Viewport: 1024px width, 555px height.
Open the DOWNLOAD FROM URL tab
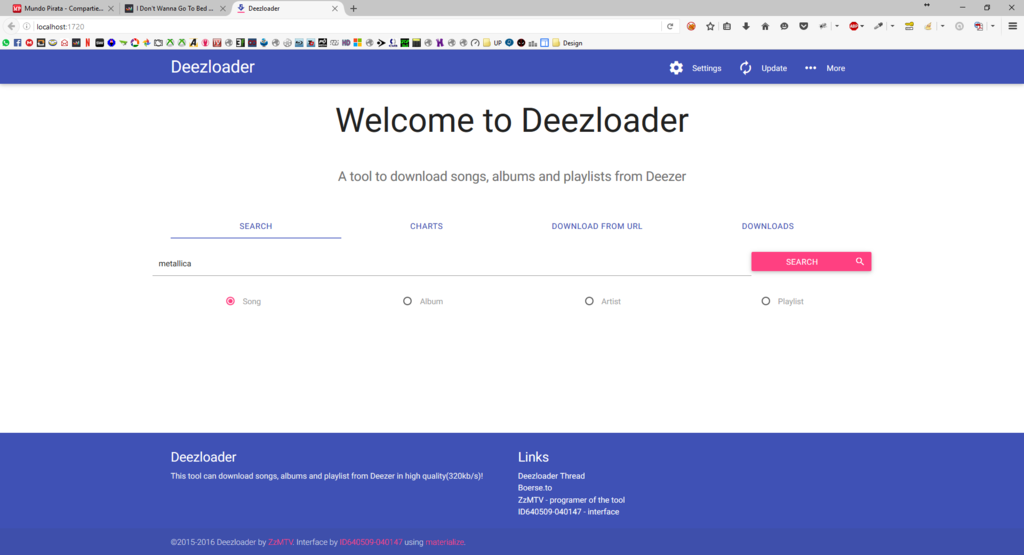(597, 226)
